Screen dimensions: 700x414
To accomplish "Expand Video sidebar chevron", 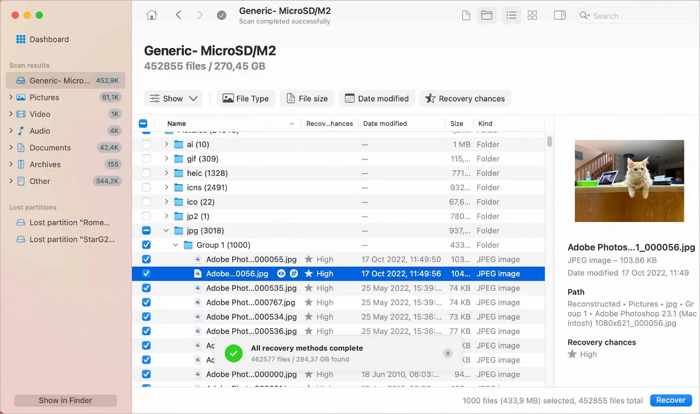I will (11, 114).
